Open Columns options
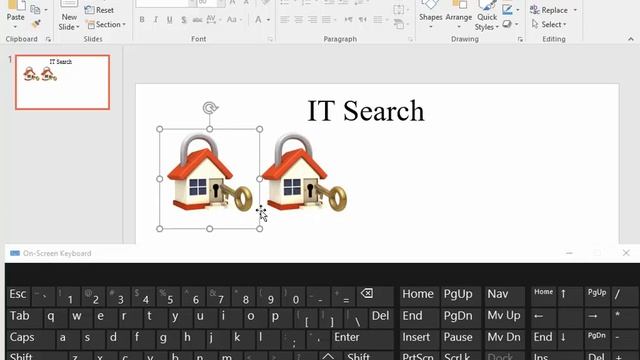This screenshot has height=360, width=640. coord(380,20)
